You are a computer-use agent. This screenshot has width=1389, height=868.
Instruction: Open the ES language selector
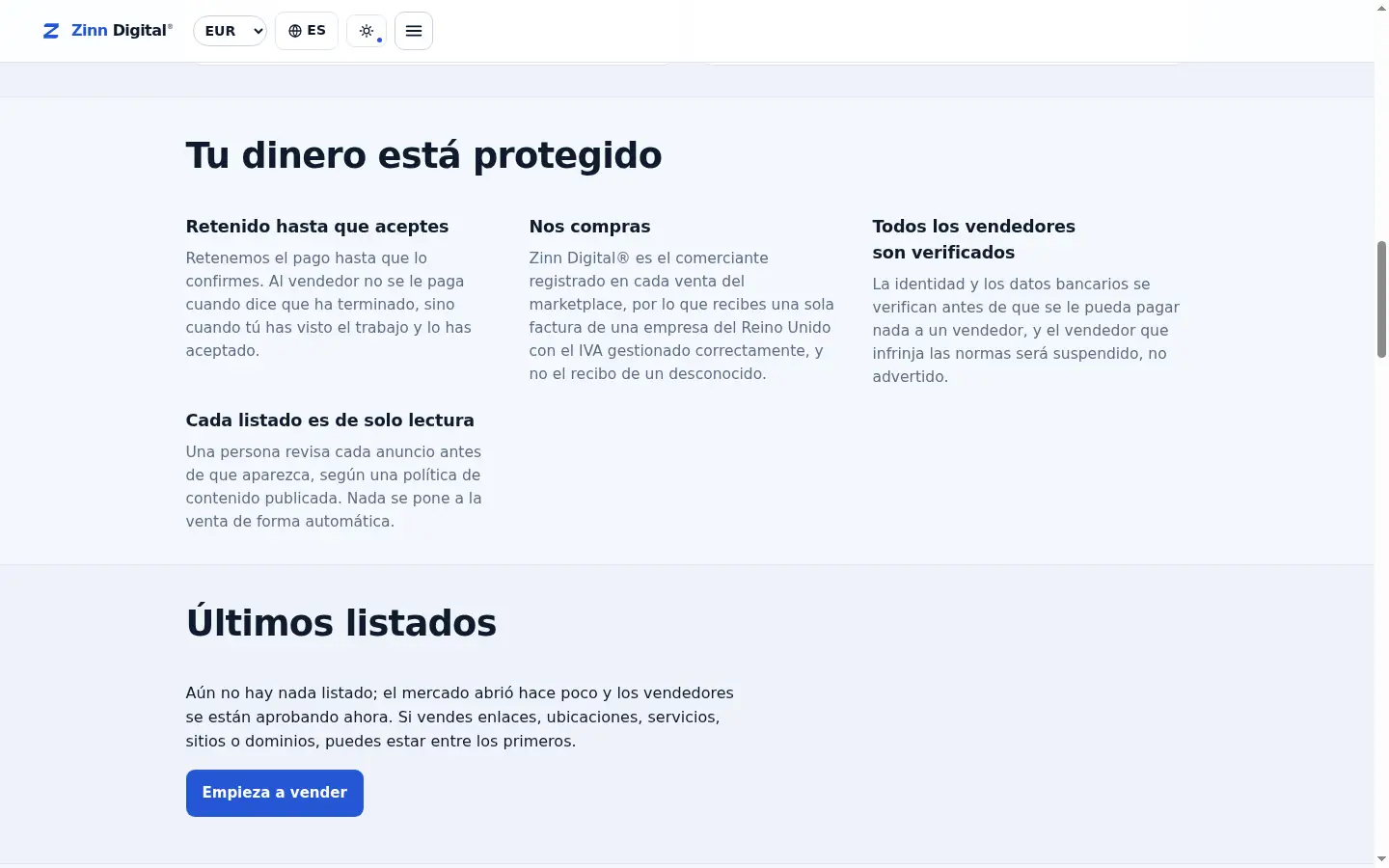(307, 31)
